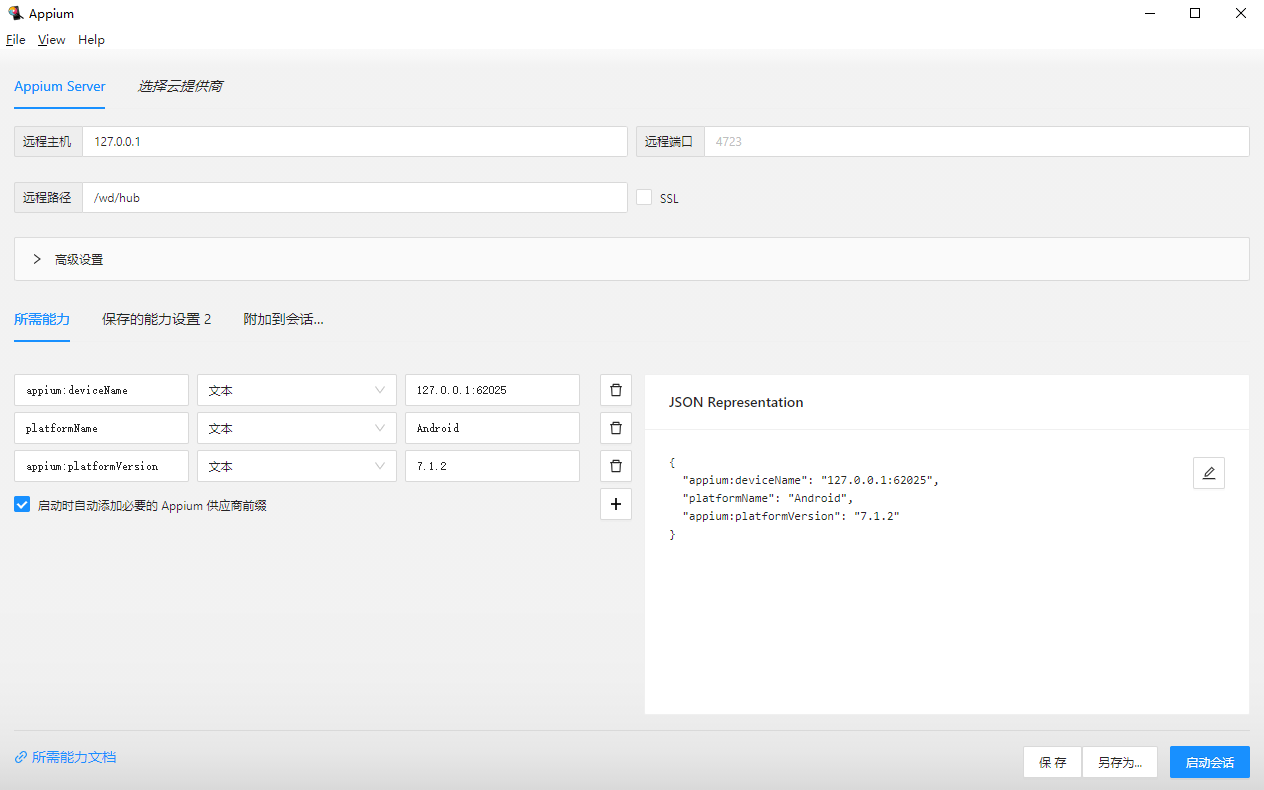Delete the appium:platformVersion capability row
1264x790 pixels.
point(616,466)
